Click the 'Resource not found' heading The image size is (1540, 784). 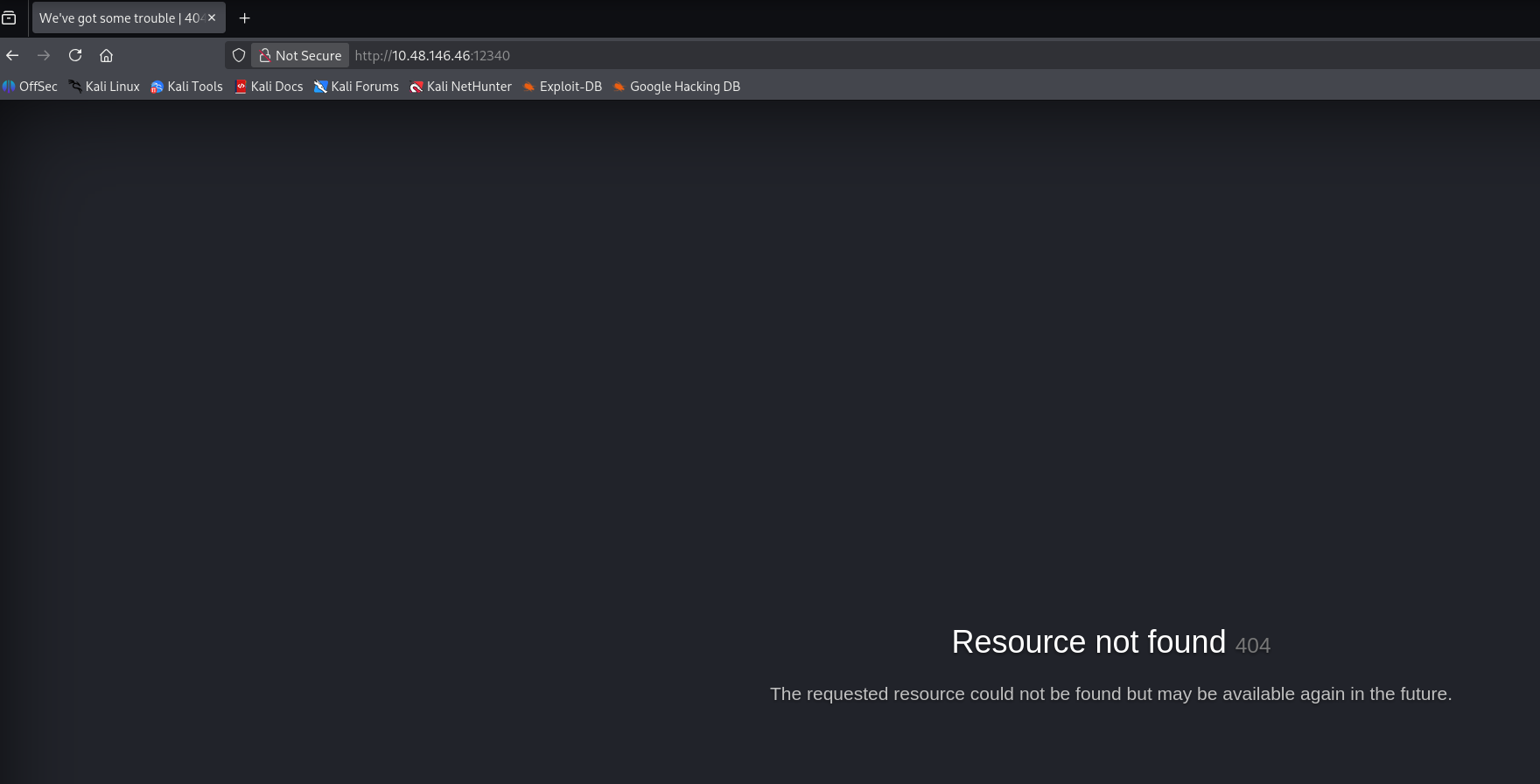pyautogui.click(x=1088, y=642)
